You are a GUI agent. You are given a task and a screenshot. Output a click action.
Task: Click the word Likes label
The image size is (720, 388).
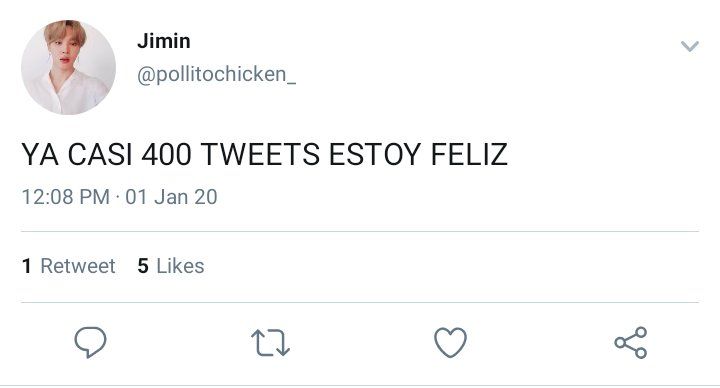pos(180,266)
